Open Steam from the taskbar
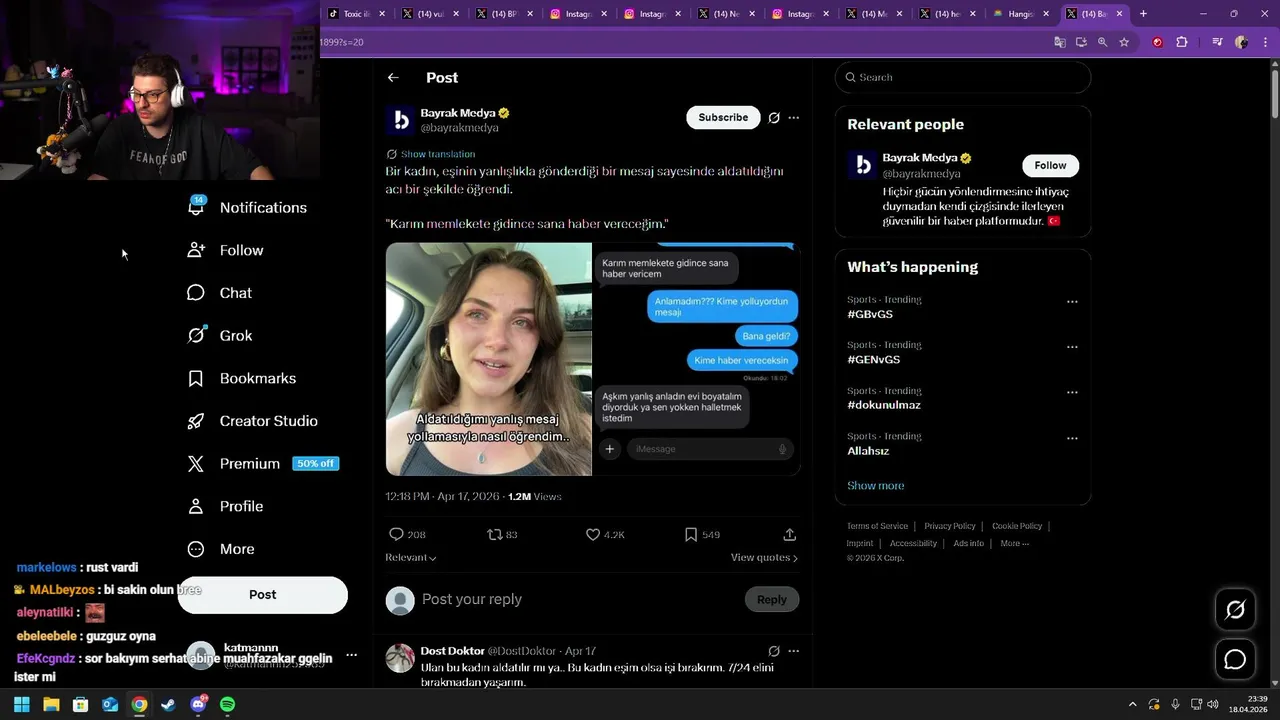The height and width of the screenshot is (720, 1280). pos(168,704)
